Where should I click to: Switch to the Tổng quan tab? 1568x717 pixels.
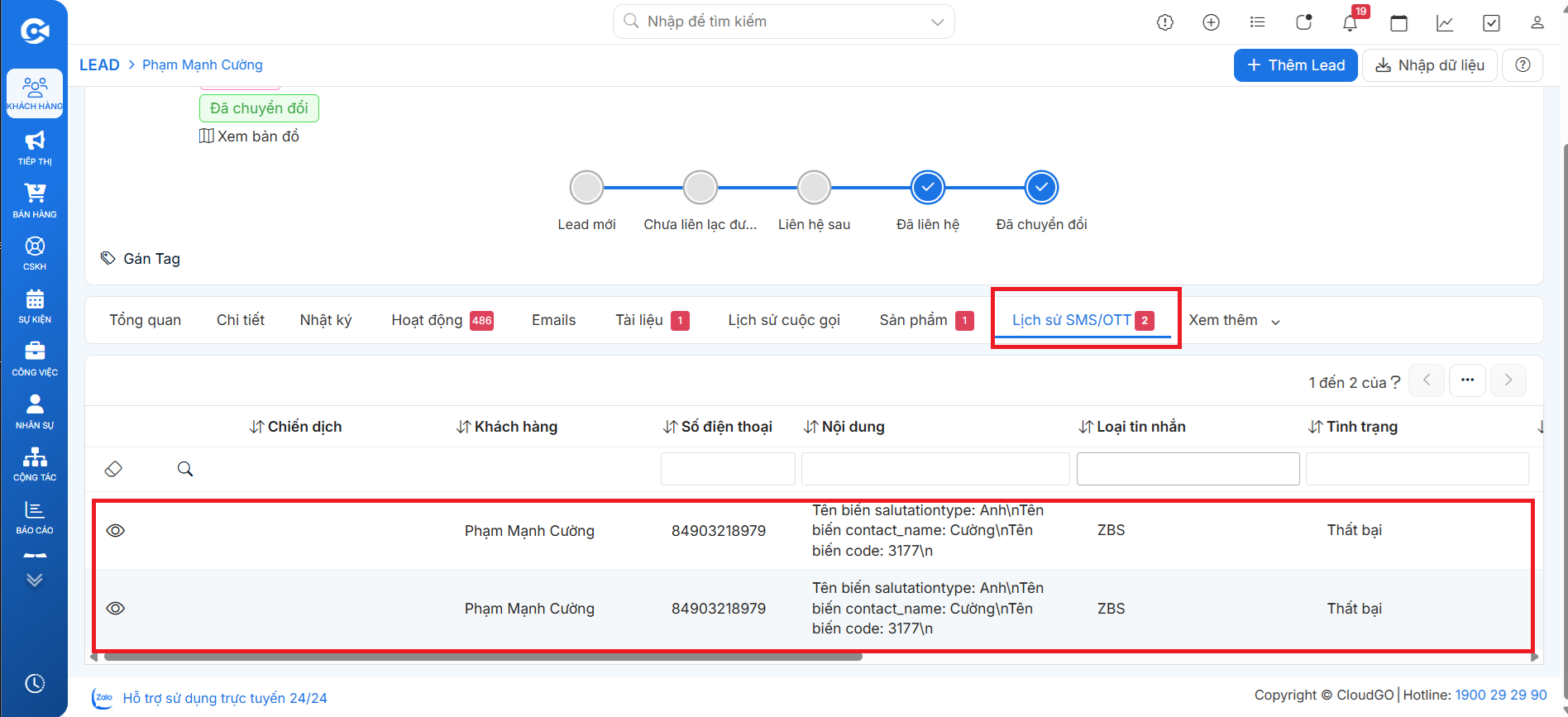tap(146, 320)
